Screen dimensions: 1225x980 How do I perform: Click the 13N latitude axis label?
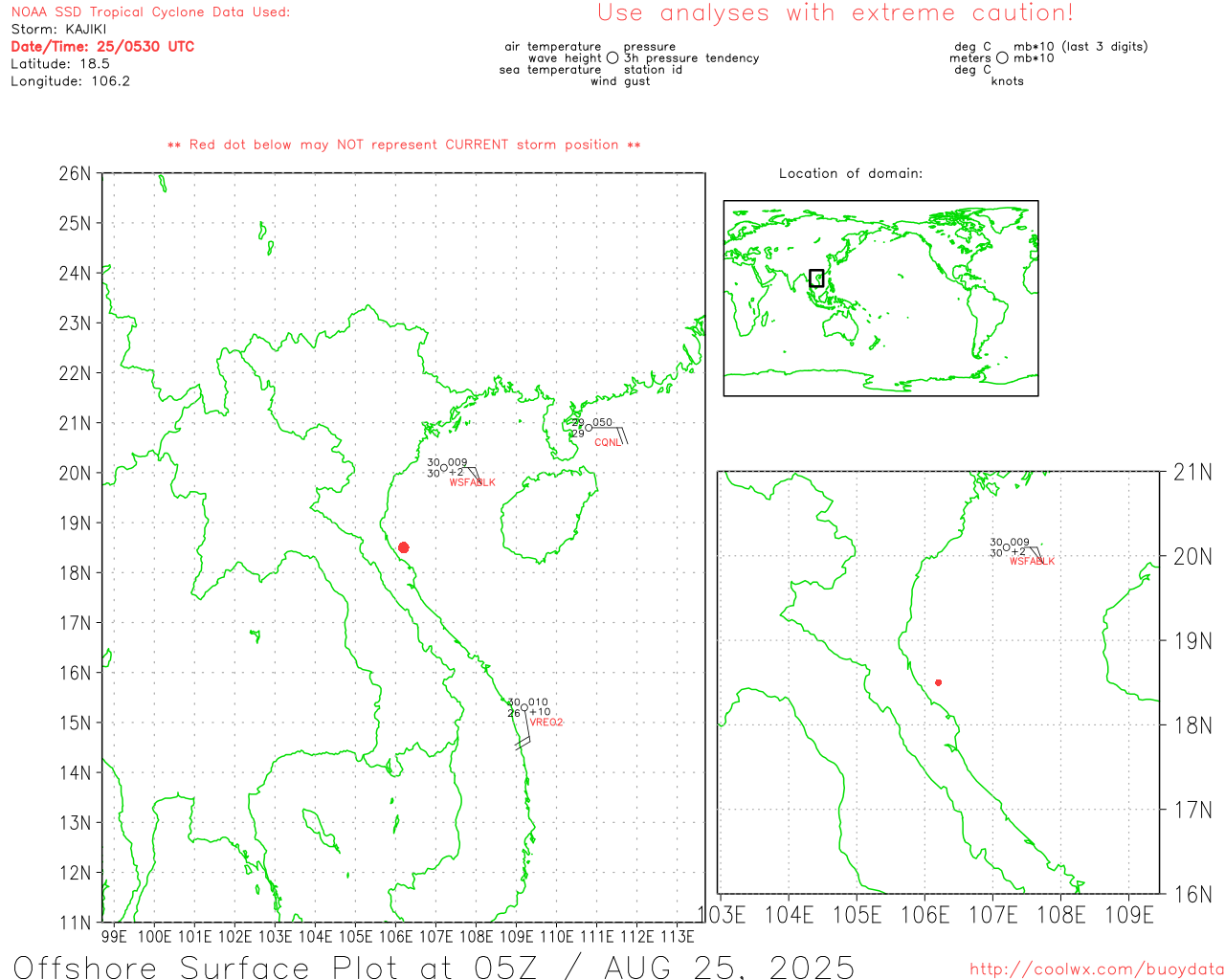75,823
